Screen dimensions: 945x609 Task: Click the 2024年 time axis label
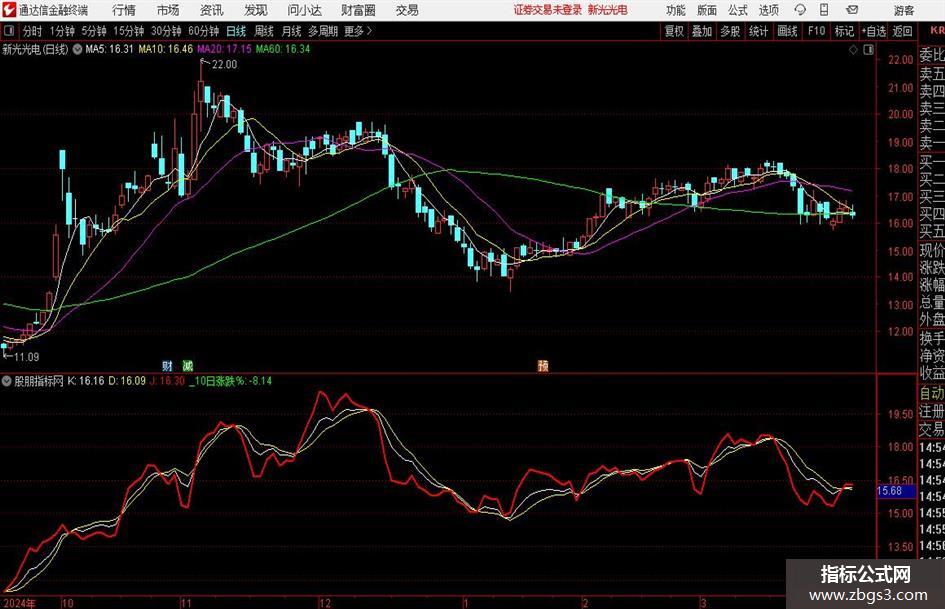point(19,603)
